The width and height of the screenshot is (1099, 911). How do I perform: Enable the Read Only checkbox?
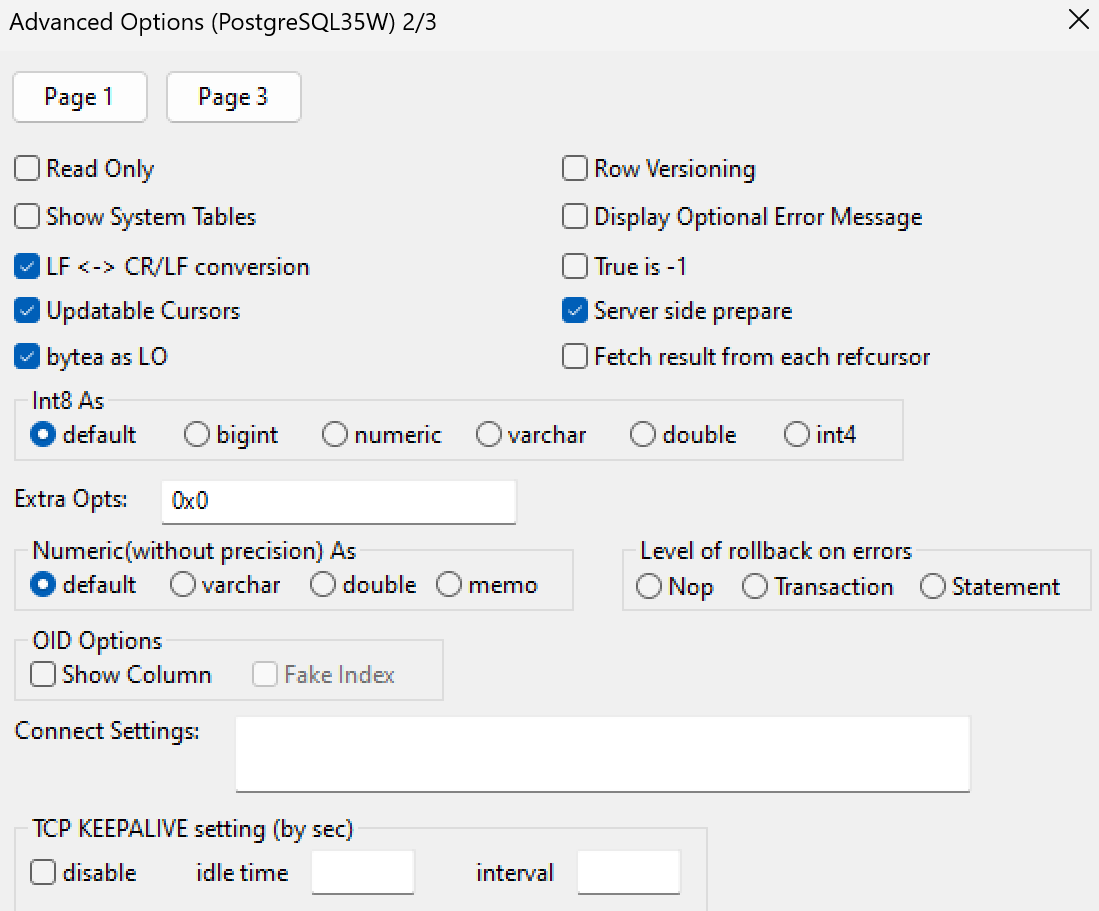click(x=27, y=169)
